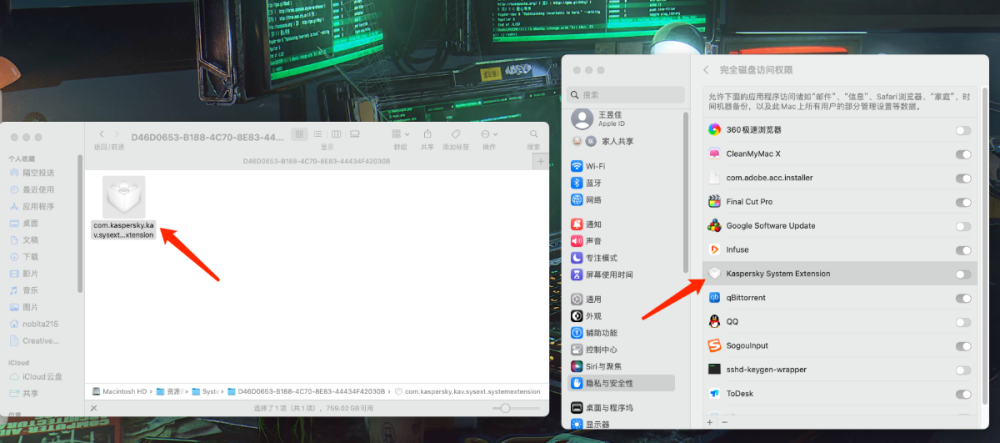
Task: Click the Finder forward arrow
Action: (117, 134)
